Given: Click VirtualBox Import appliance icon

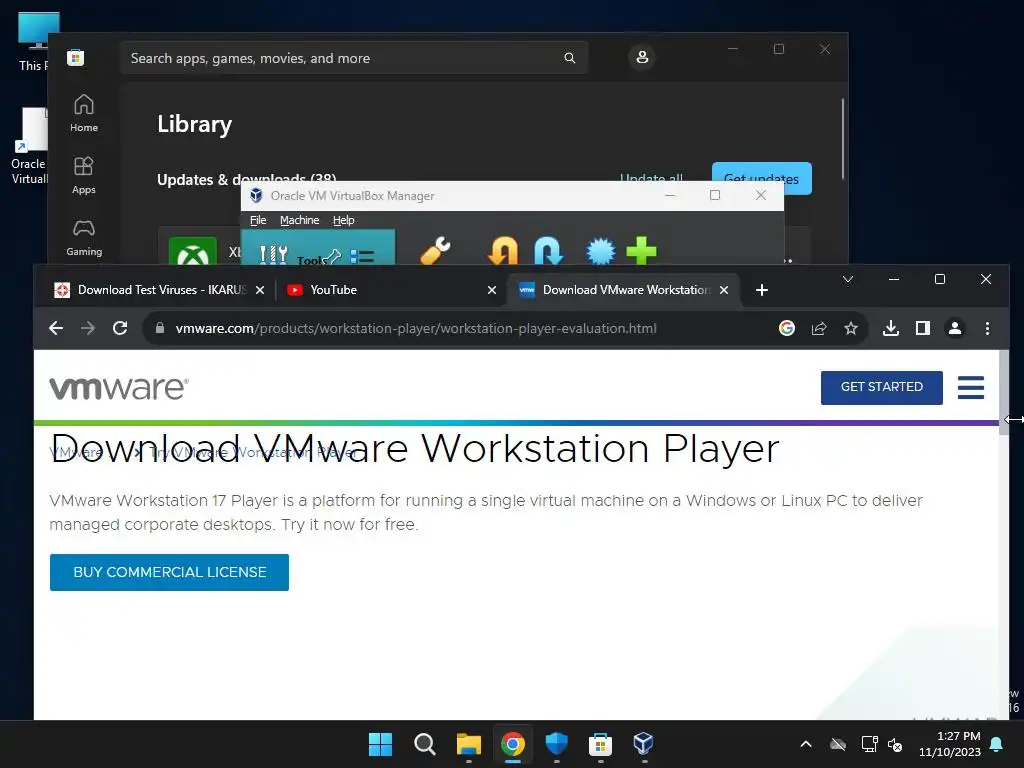Looking at the screenshot, I should 504,251.
